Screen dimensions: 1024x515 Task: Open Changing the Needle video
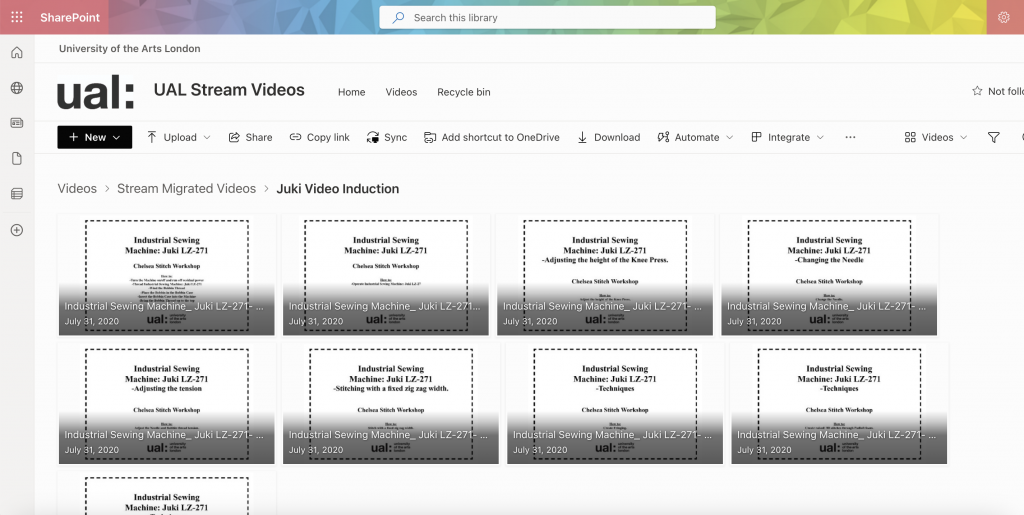pos(829,275)
